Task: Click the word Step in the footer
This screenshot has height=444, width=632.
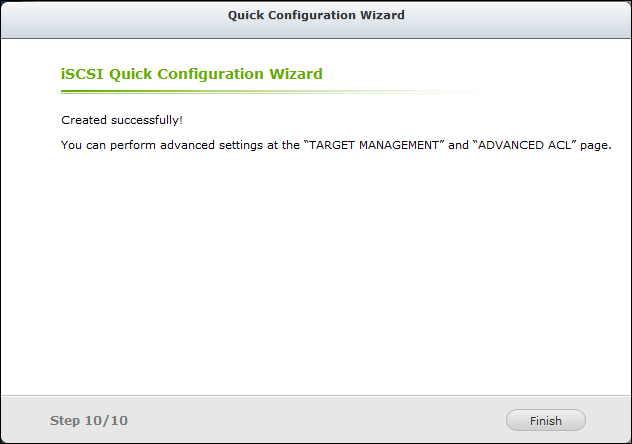Action: pyautogui.click(x=66, y=421)
